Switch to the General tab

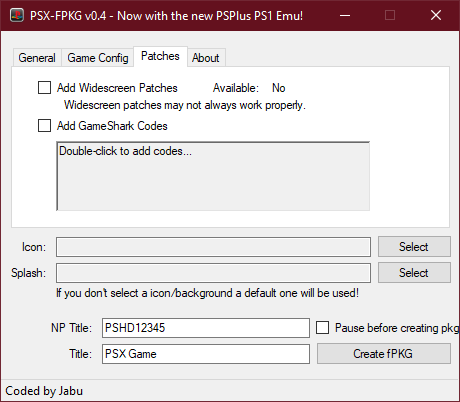coord(37,58)
